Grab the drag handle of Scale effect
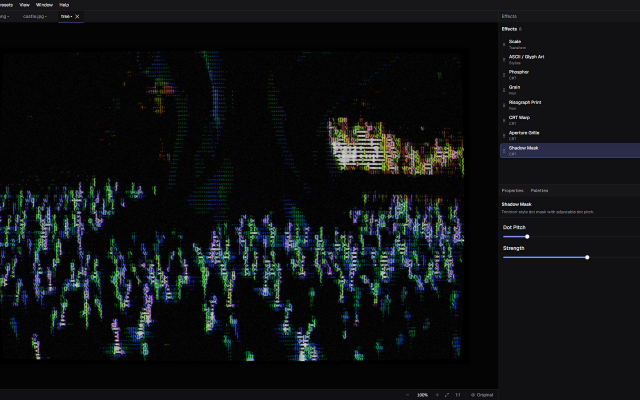Image resolution: width=640 pixels, height=400 pixels. [x=504, y=44]
